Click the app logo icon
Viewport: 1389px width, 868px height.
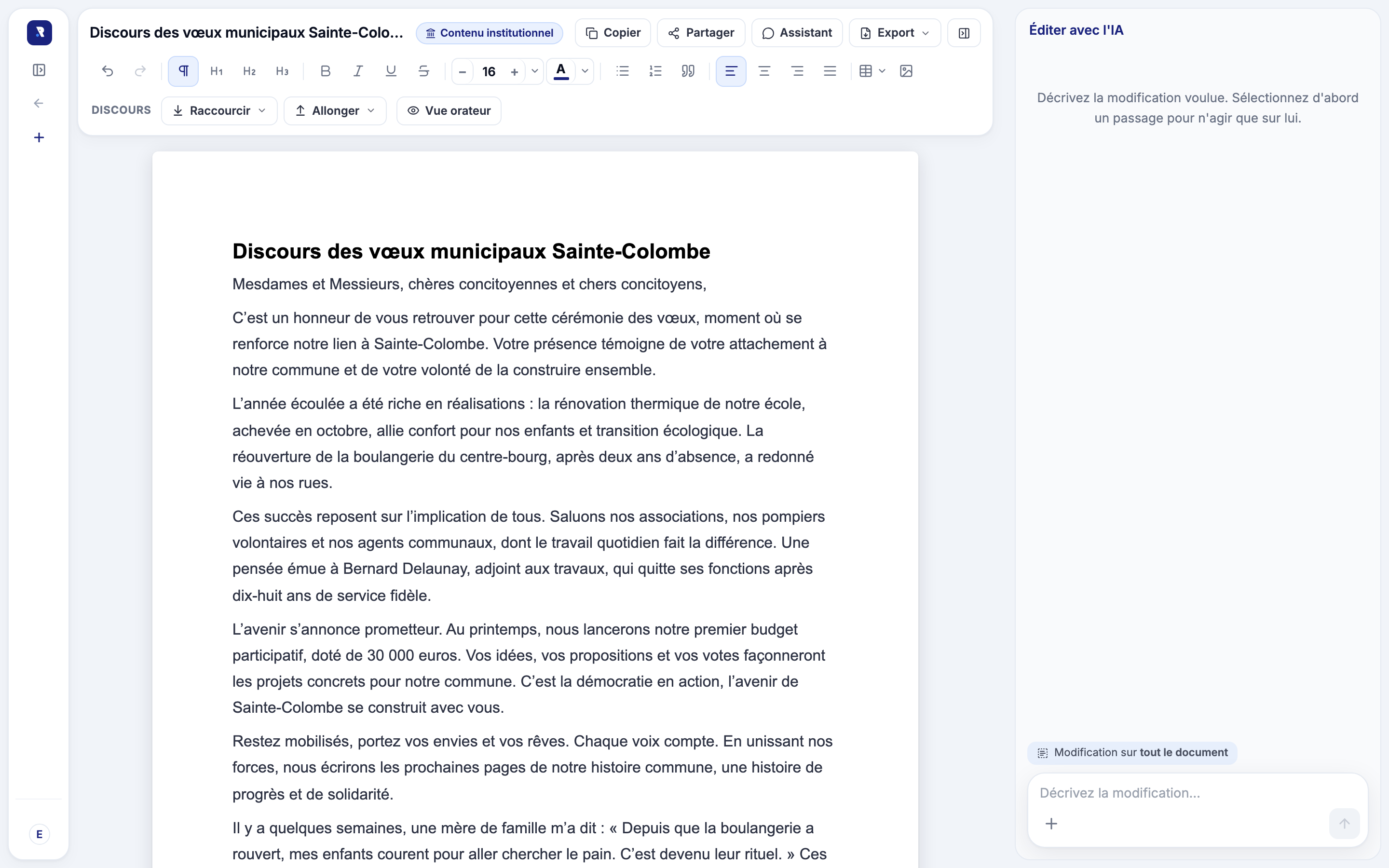[39, 33]
